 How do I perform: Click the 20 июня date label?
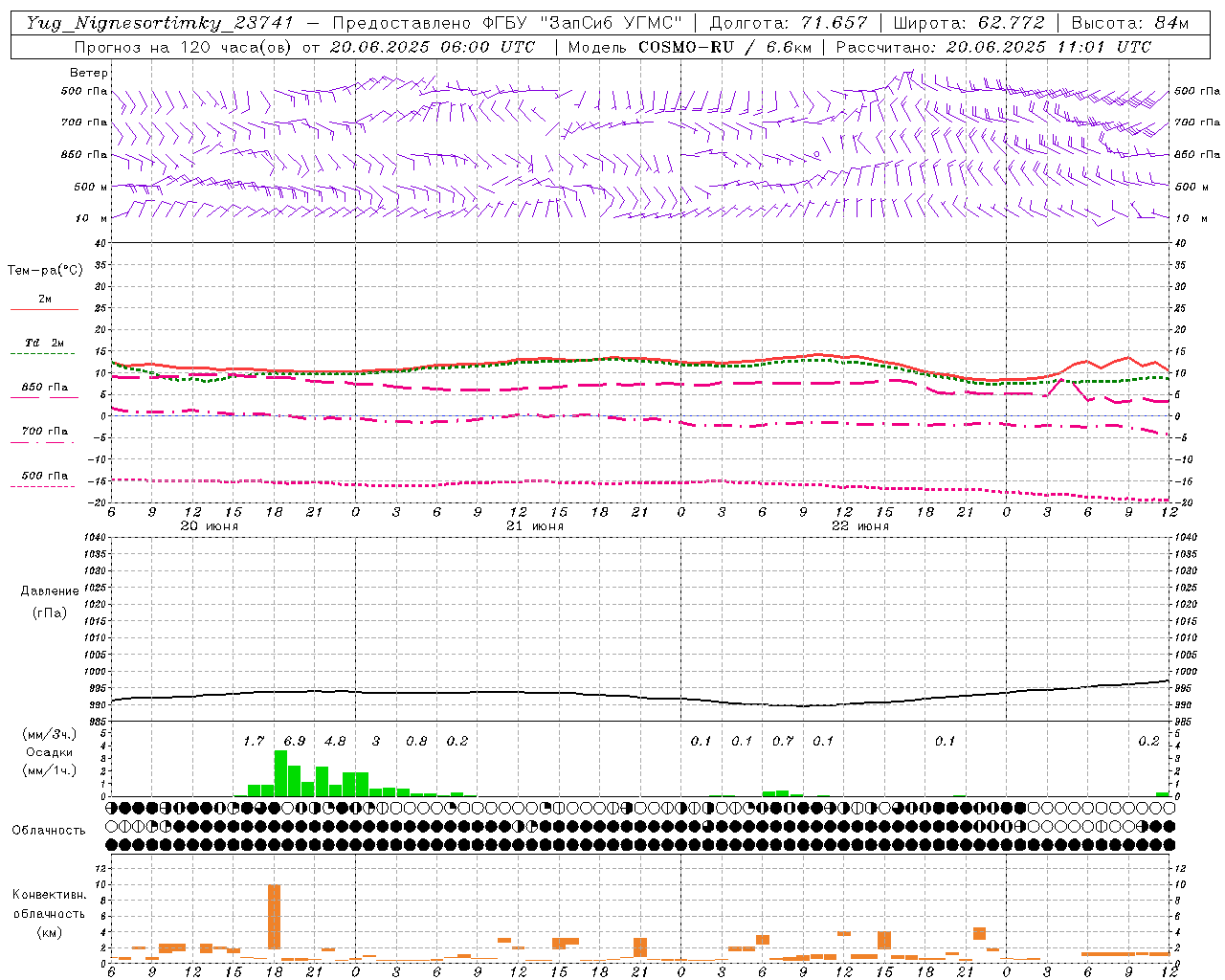coord(210,526)
